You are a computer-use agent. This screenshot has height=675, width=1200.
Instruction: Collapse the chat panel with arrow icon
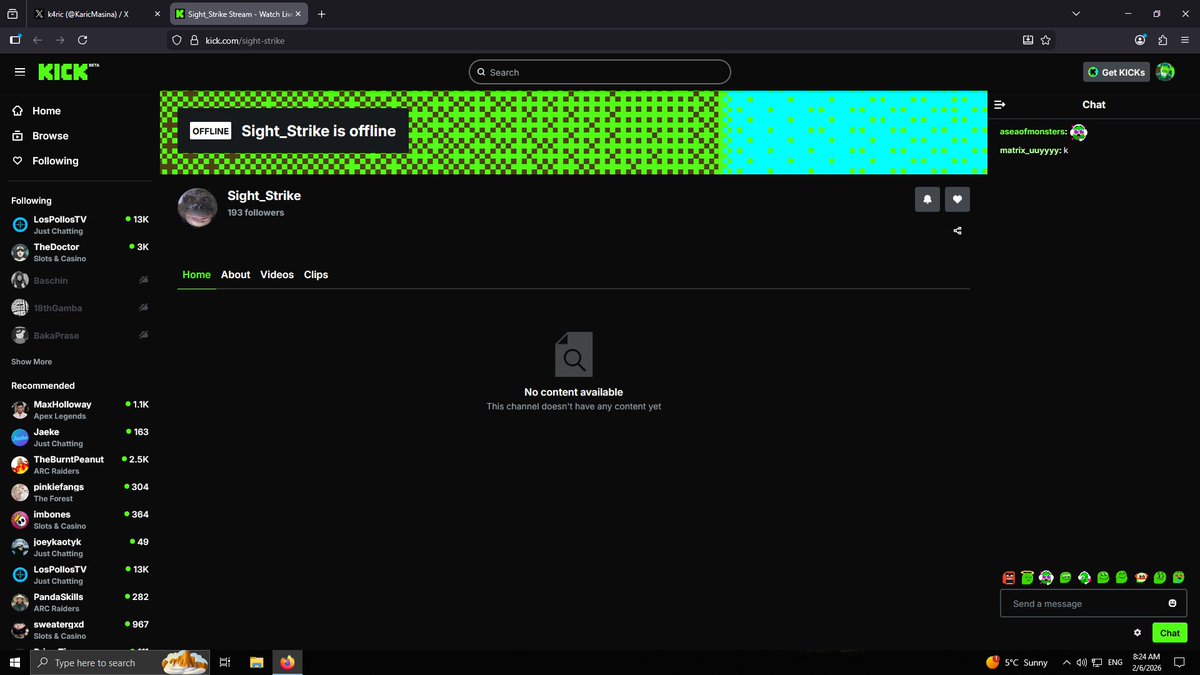(999, 104)
